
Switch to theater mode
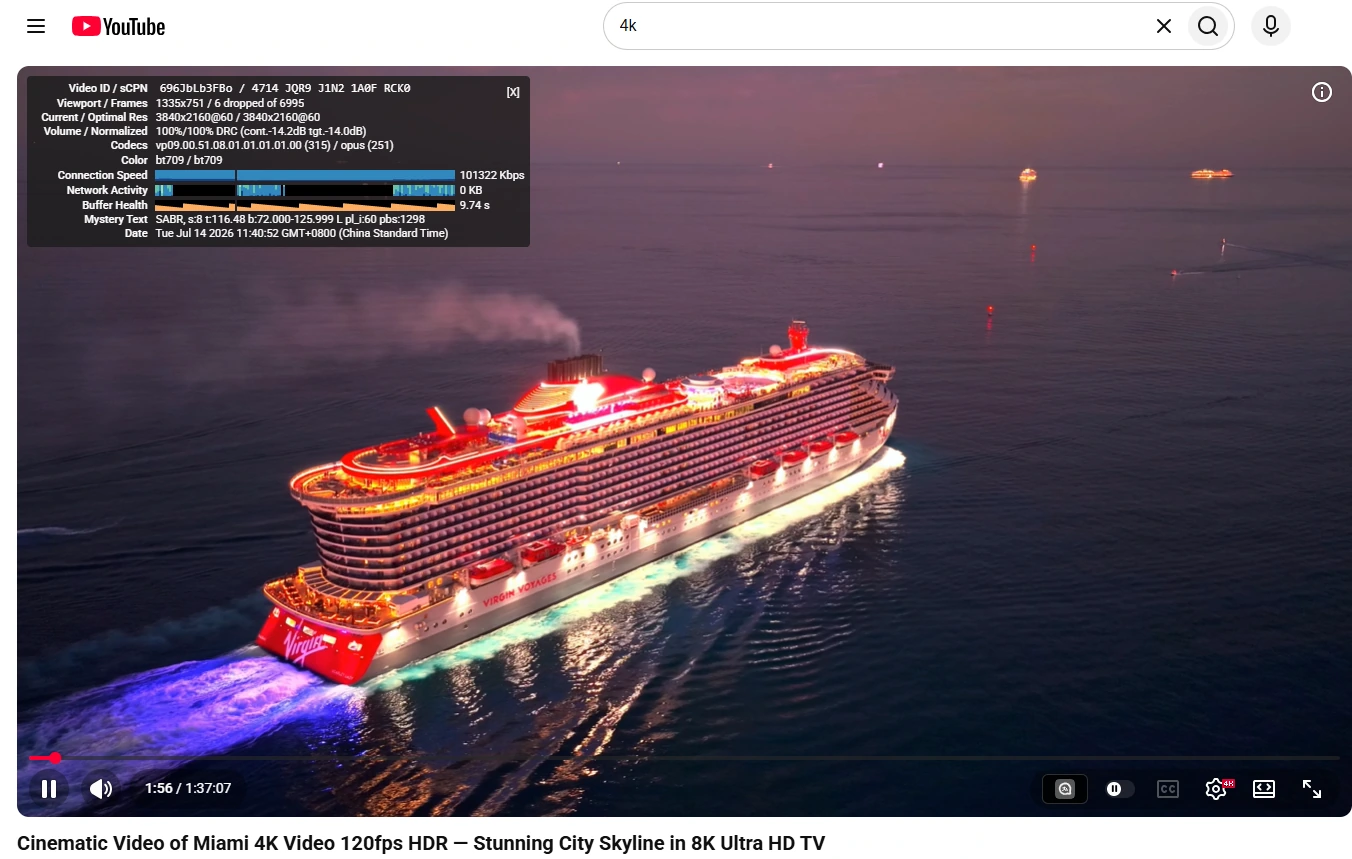1264,789
